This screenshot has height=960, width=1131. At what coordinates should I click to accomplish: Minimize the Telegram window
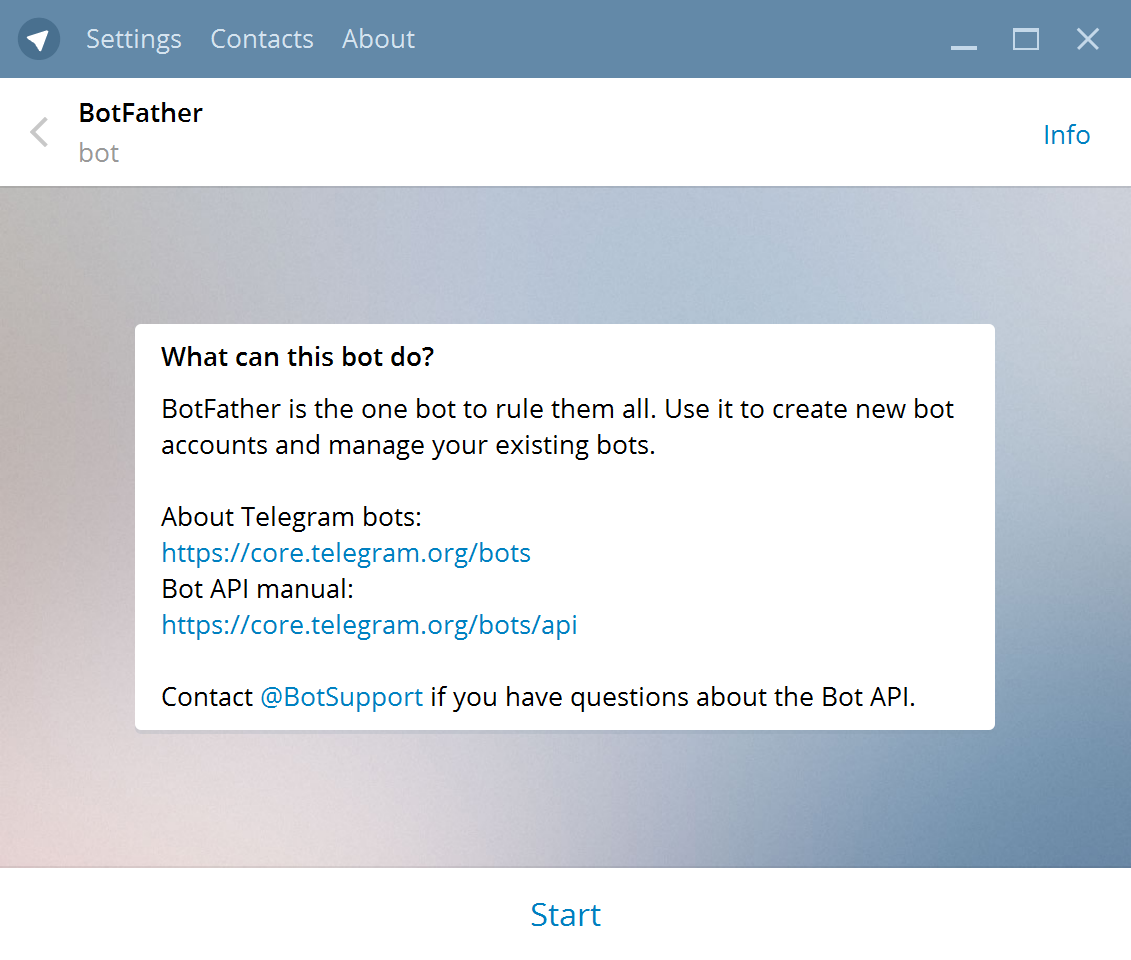coord(963,39)
